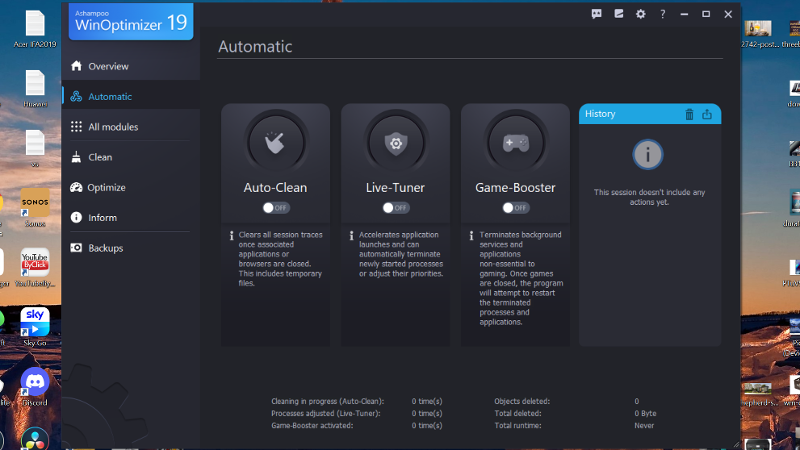Open the Overview home section
800x450 pixels.
click(x=131, y=66)
